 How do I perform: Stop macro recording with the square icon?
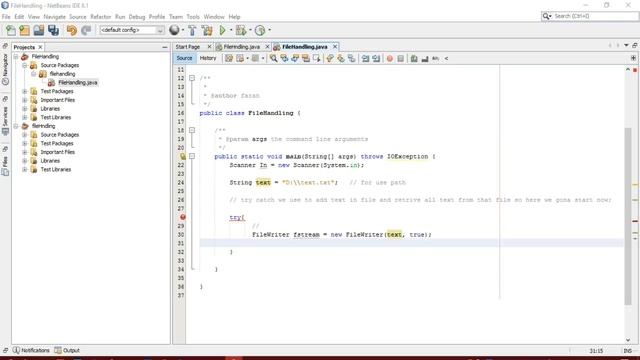400,58
